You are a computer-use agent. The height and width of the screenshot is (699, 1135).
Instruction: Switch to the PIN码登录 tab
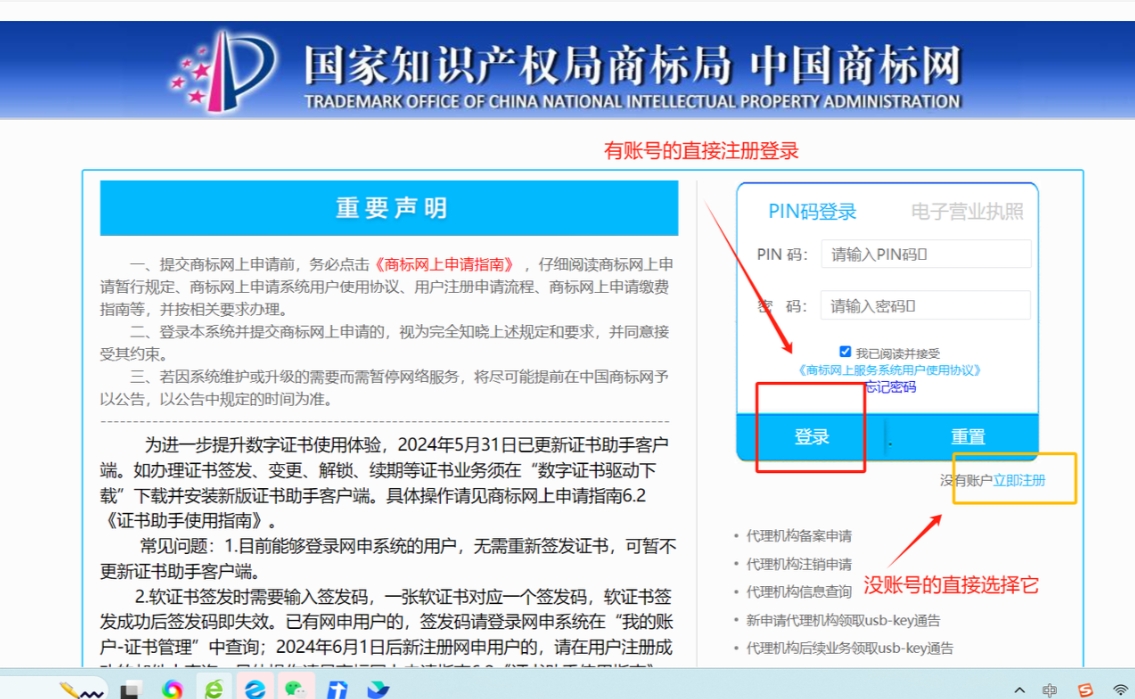click(812, 211)
